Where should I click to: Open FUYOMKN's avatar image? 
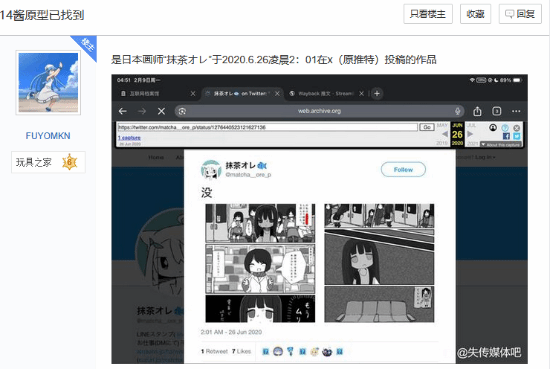(x=48, y=82)
